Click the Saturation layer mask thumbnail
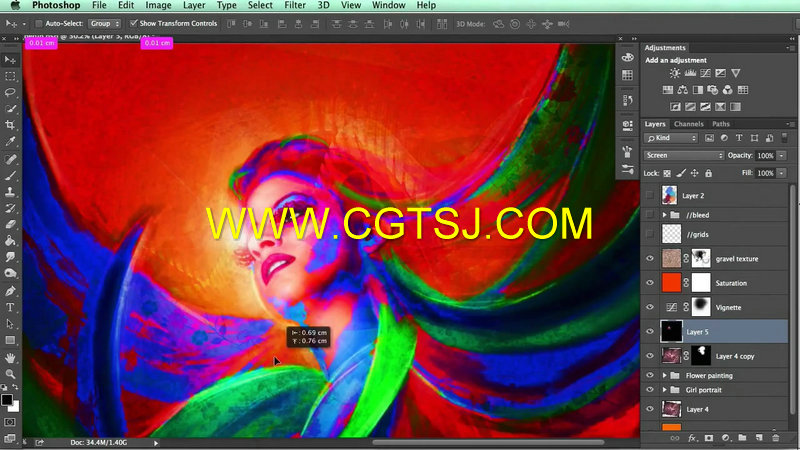 (701, 283)
